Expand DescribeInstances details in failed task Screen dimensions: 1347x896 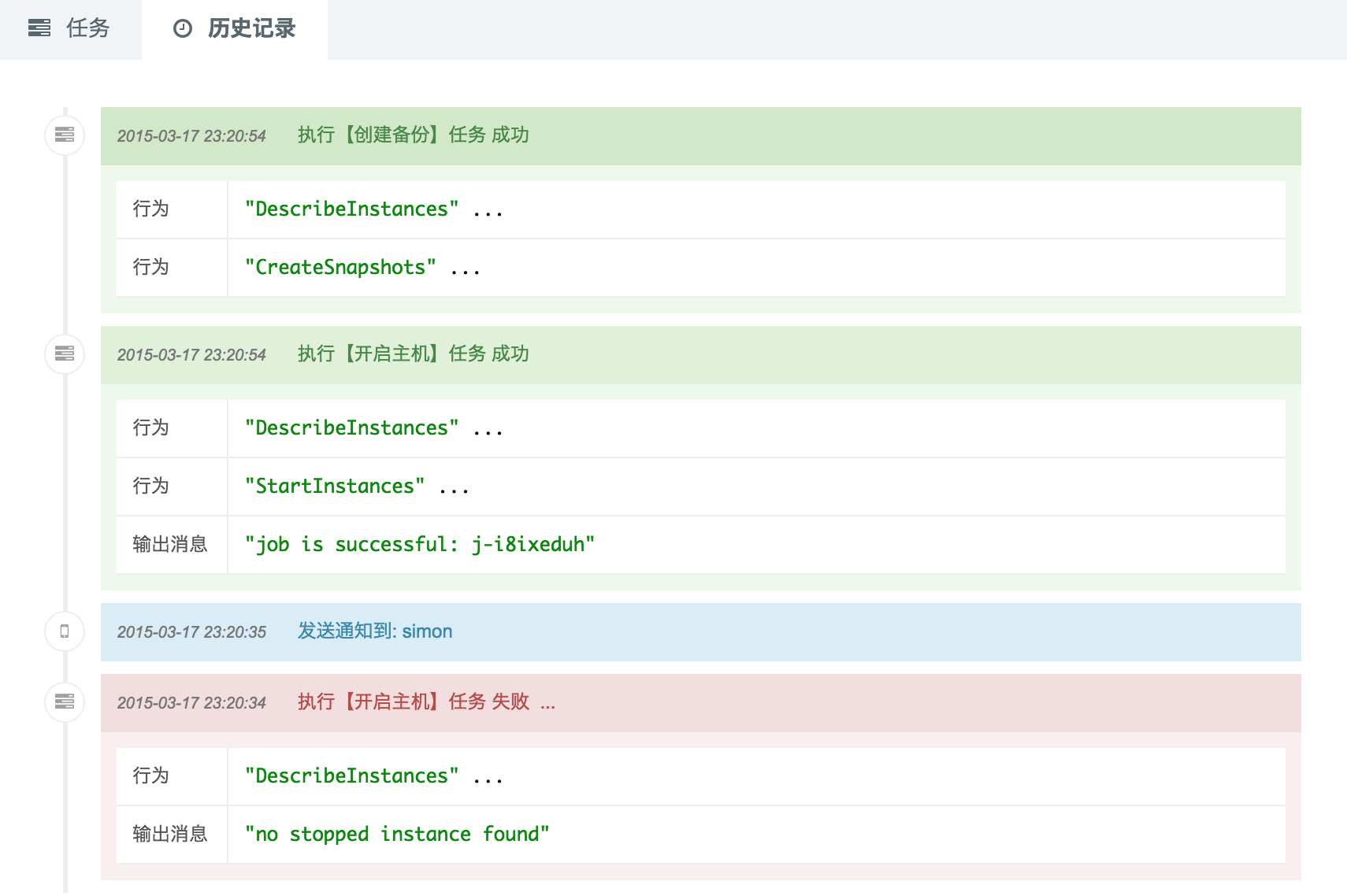pos(488,777)
